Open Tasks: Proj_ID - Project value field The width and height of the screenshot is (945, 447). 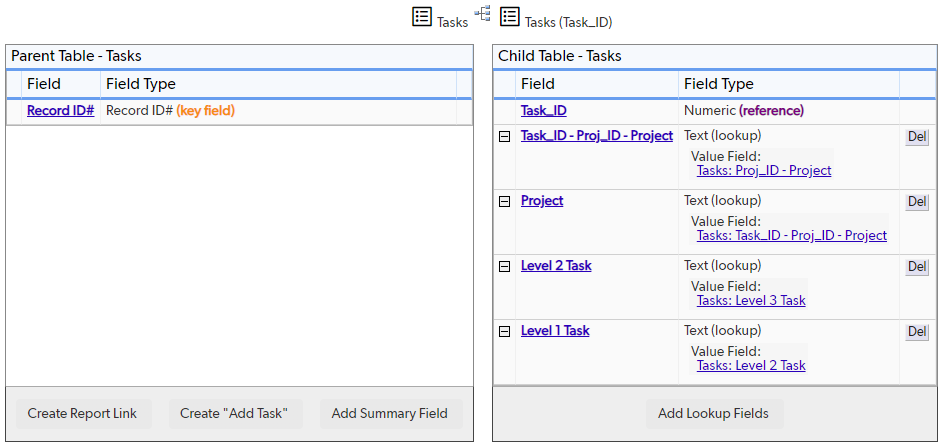pyautogui.click(x=764, y=170)
